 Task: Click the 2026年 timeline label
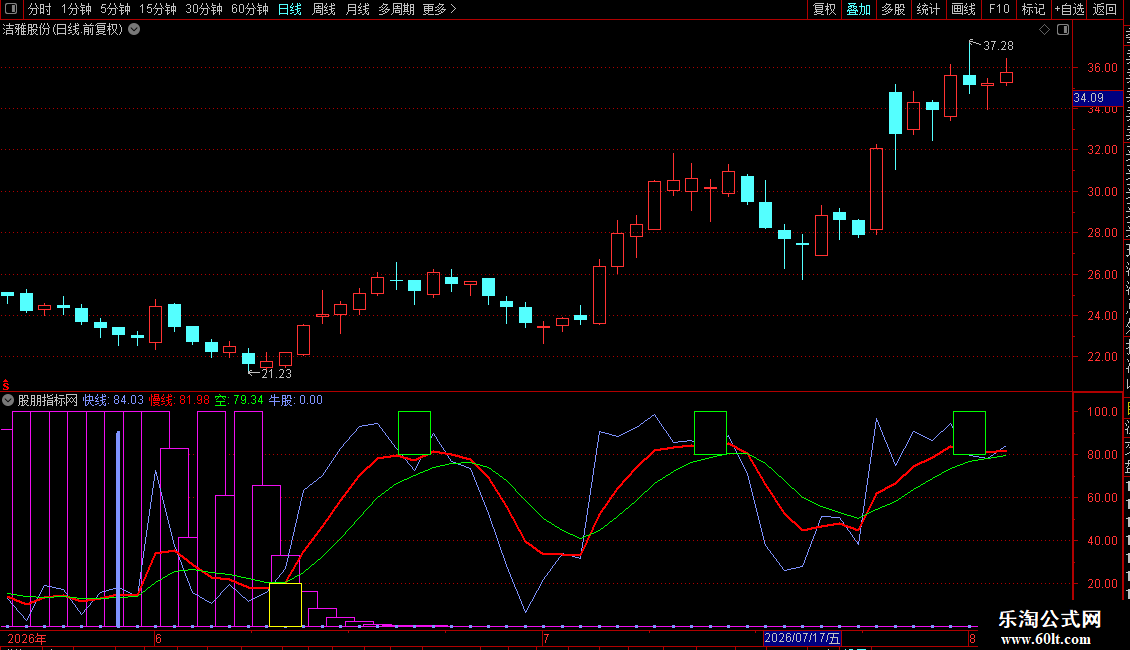[27, 638]
